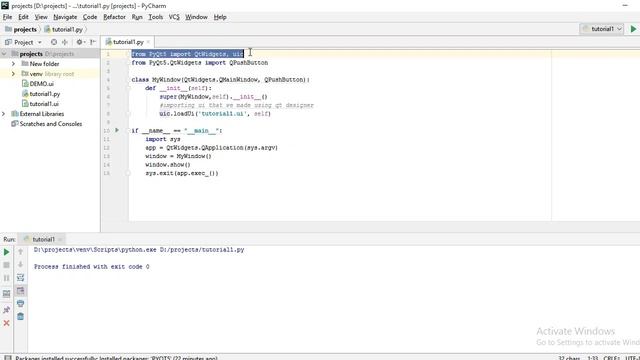The width and height of the screenshot is (640, 360).
Task: Select DEMO.ui in project tree
Action: point(38,84)
